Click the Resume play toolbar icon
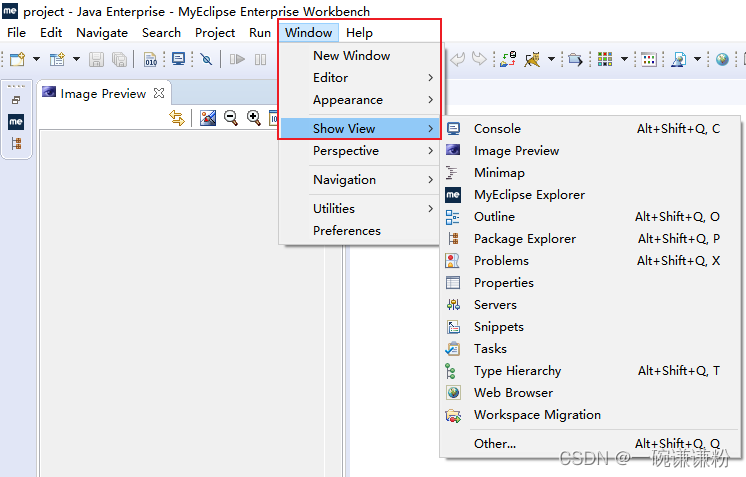This screenshot has width=746, height=477. click(237, 59)
